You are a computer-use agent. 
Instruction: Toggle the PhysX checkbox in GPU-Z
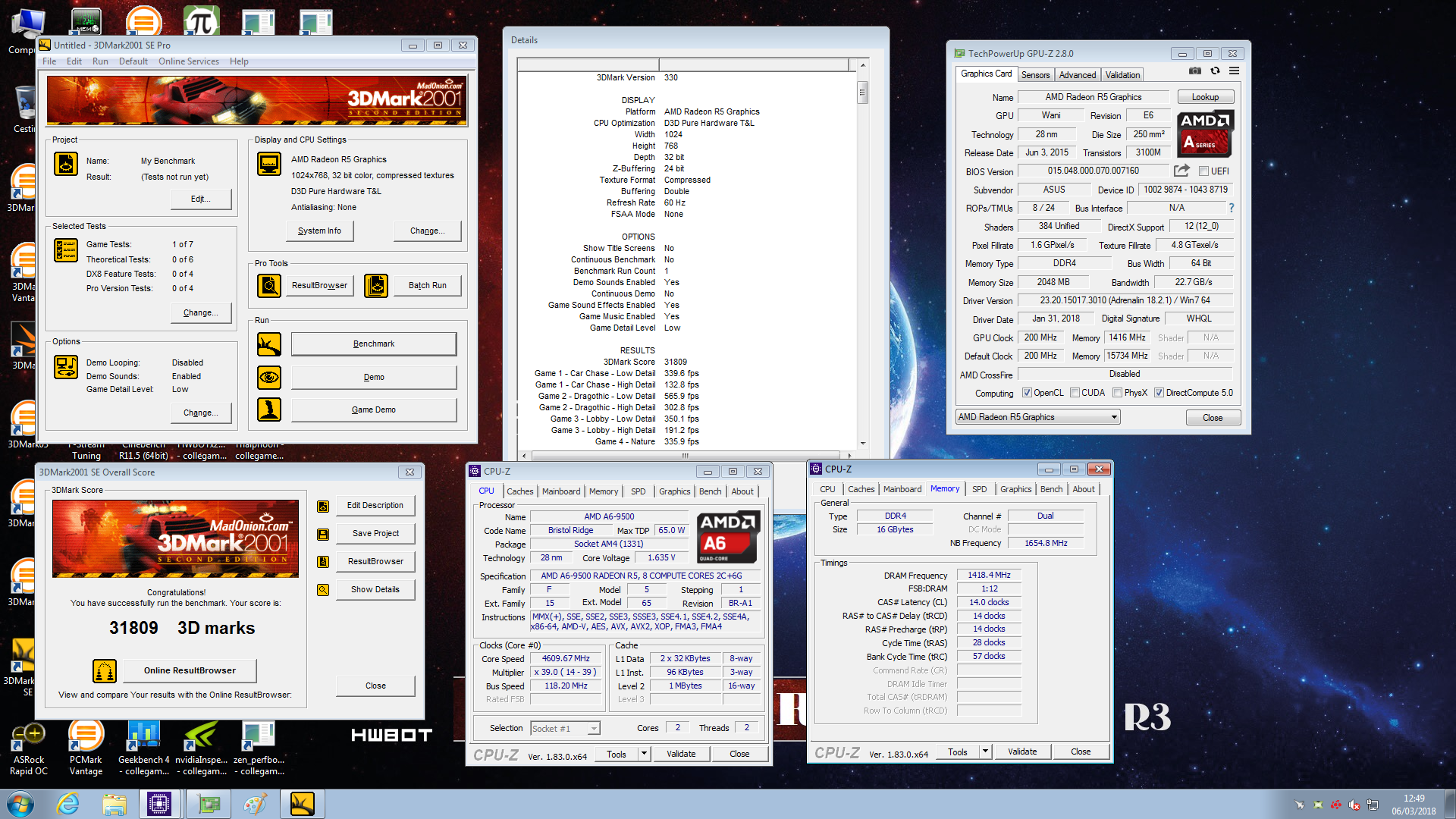click(x=1117, y=393)
